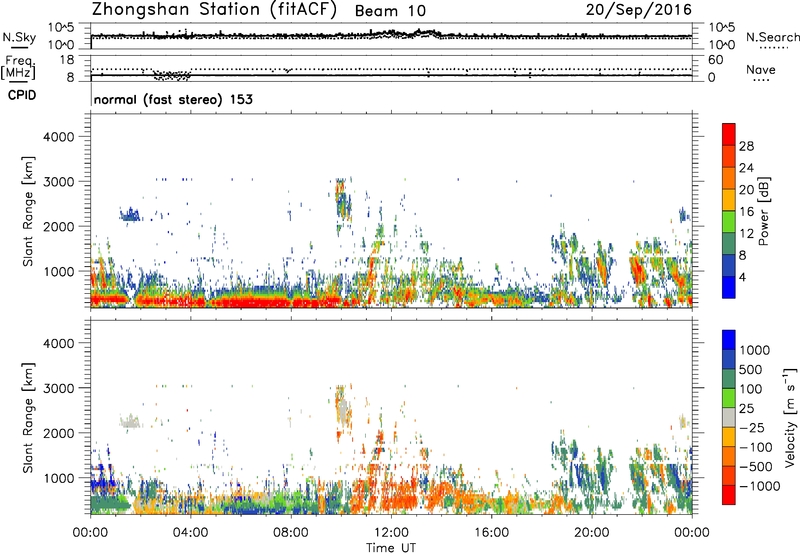Click the 'N.Search' legend label
Viewport: 800px width, 554px height.
[772, 37]
